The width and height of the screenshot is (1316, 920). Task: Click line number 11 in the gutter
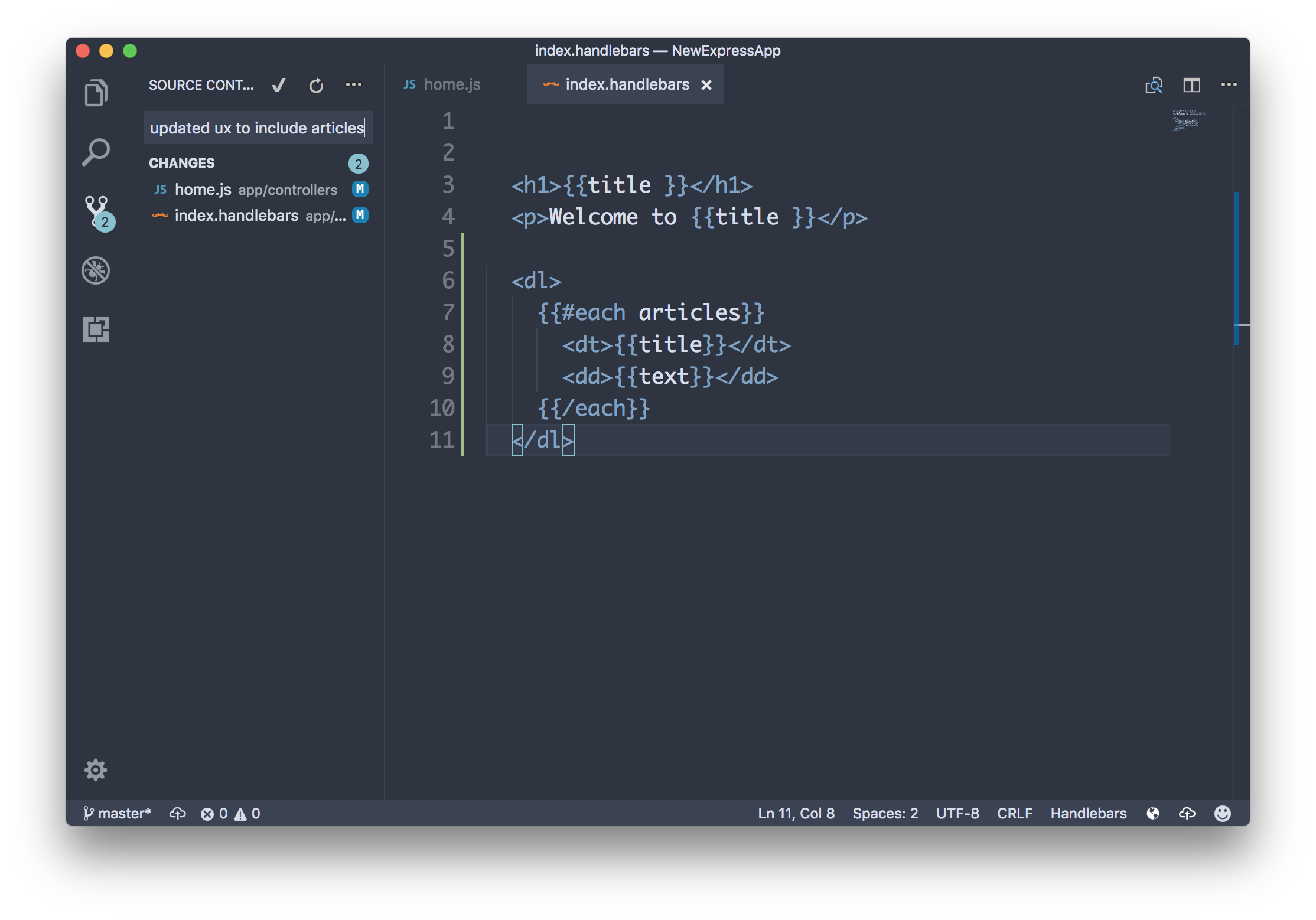pos(442,440)
